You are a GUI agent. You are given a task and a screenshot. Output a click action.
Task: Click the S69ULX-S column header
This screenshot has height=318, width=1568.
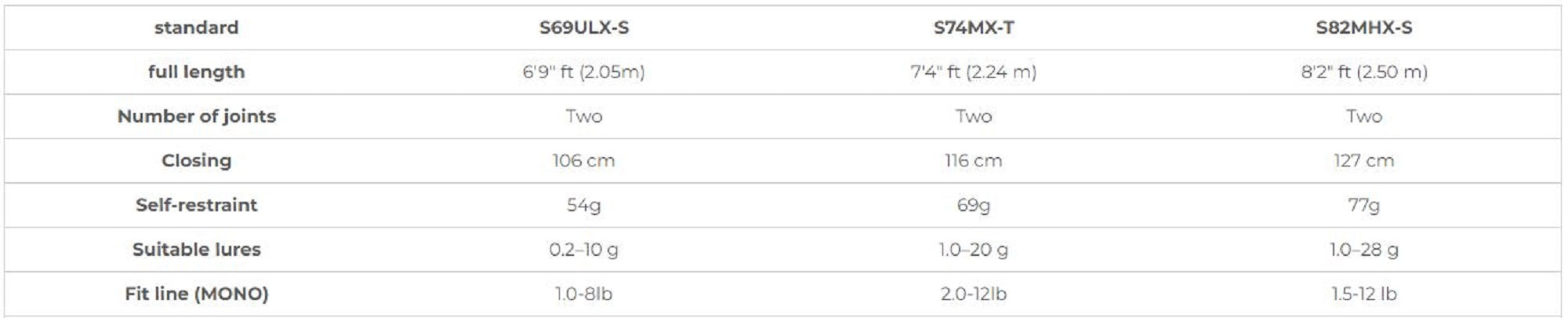(584, 27)
